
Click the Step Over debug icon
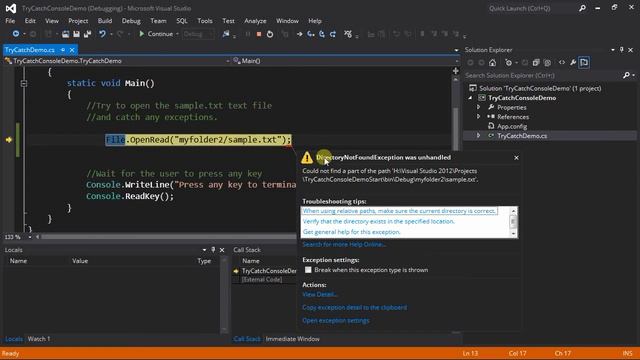pyautogui.click(x=322, y=34)
